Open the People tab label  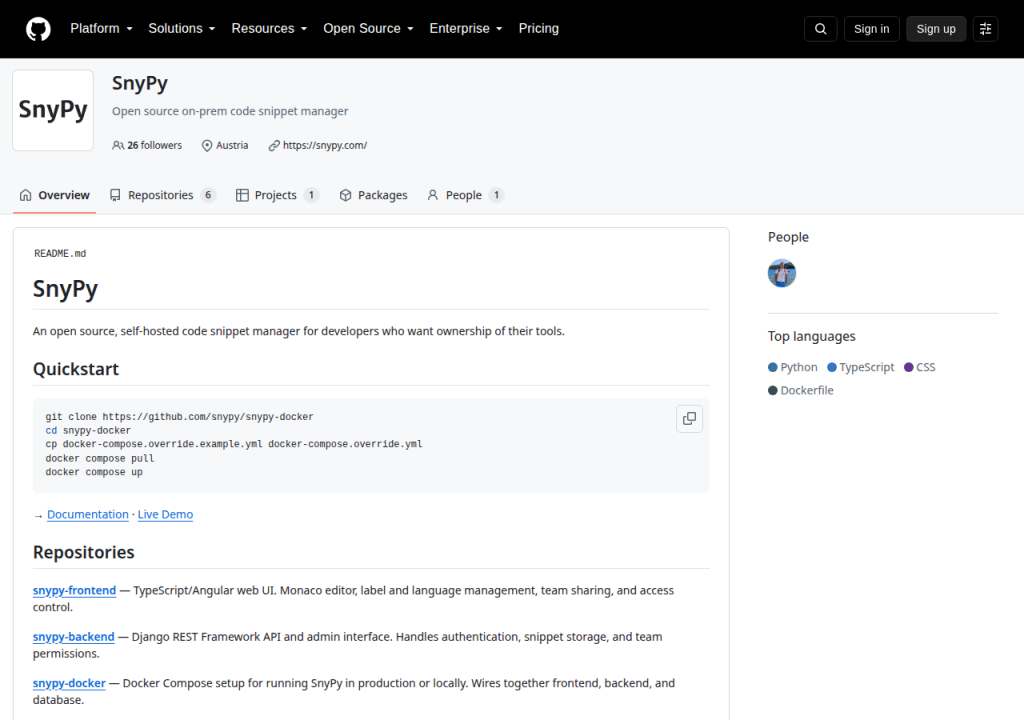point(464,195)
